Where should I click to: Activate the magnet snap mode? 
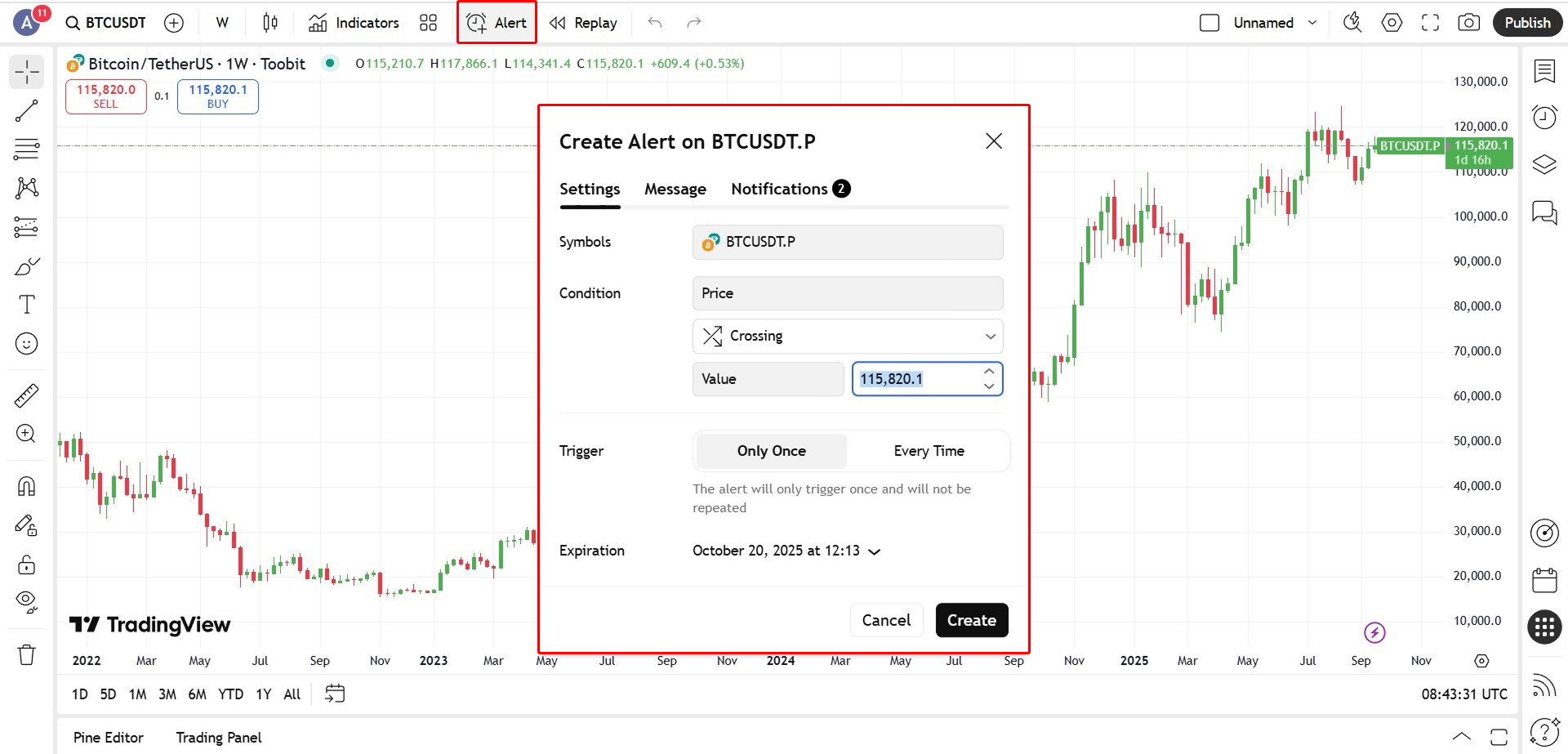click(x=27, y=487)
